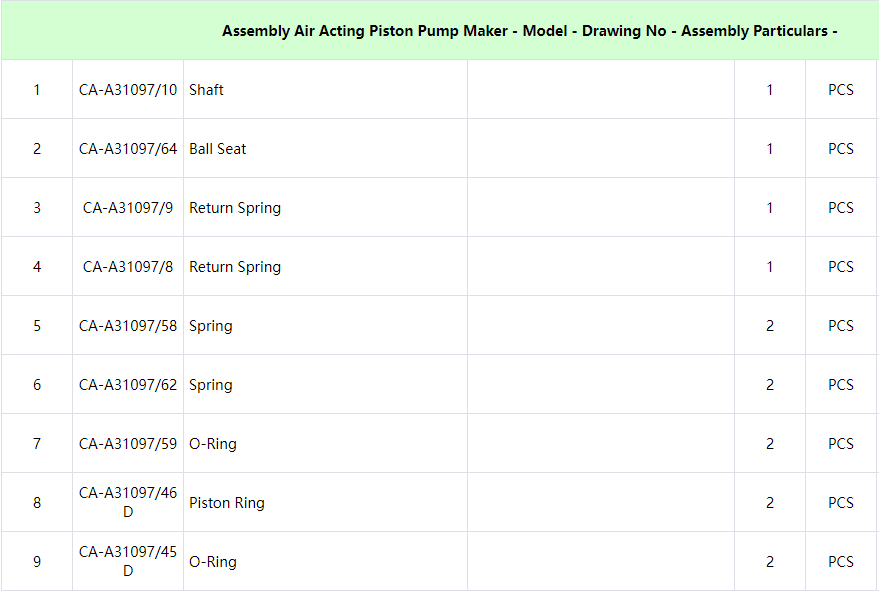This screenshot has height=599, width=879.
Task: Click part number CA-A31097/59
Action: point(128,444)
